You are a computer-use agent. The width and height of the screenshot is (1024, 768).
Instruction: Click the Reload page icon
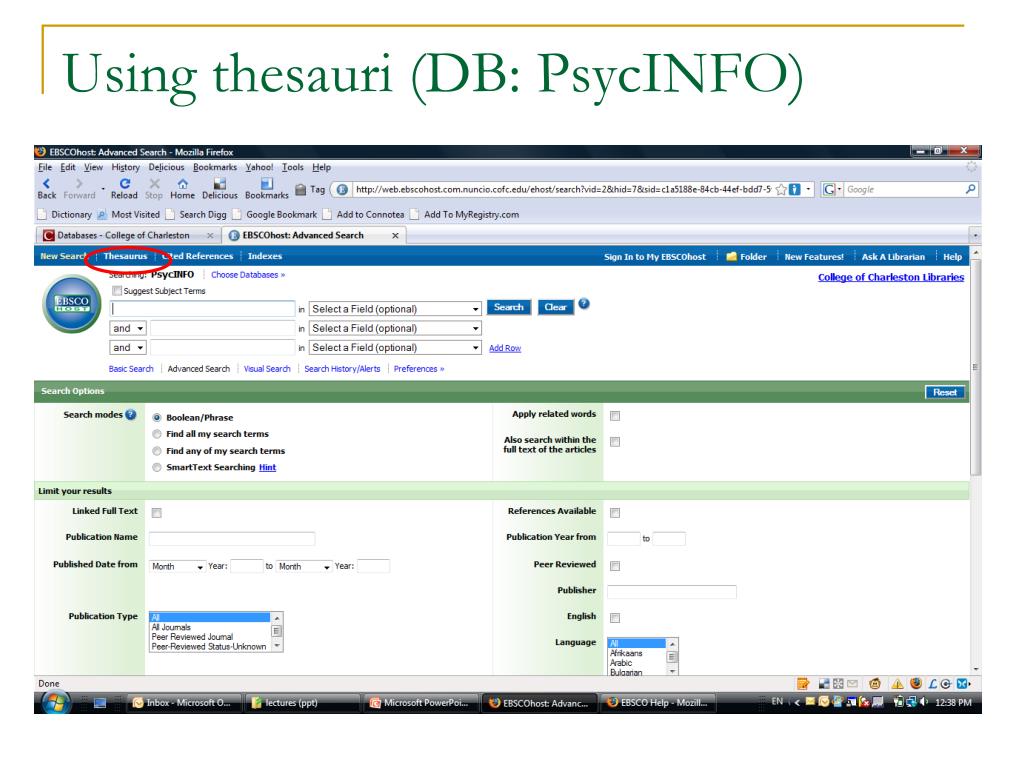pyautogui.click(x=124, y=184)
